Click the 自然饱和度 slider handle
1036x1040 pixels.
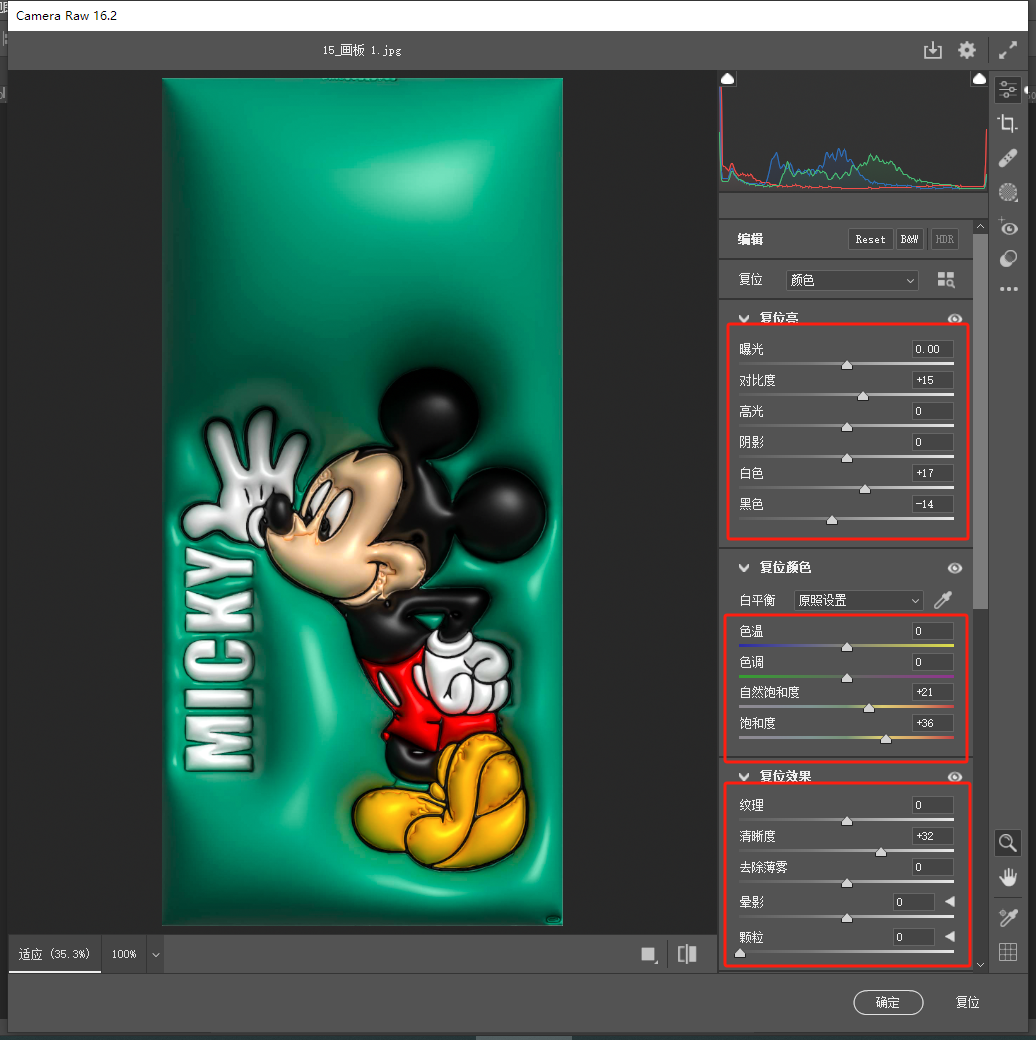coord(869,708)
